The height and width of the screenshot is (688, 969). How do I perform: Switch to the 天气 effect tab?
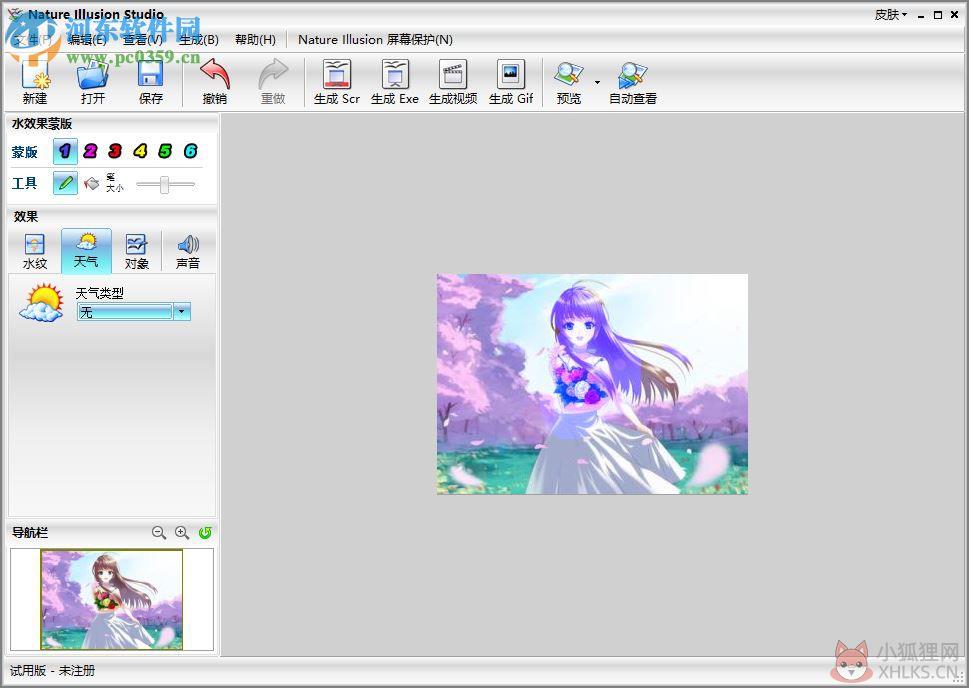(x=86, y=251)
